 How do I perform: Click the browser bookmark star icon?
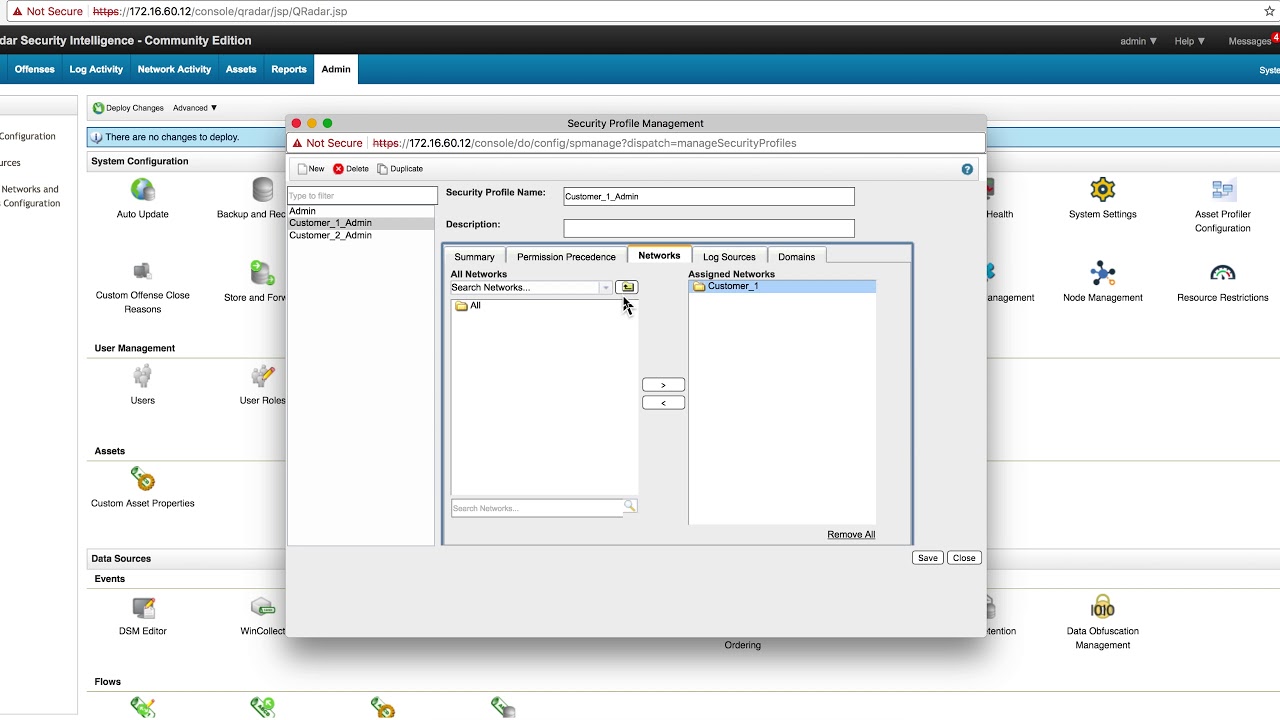click(x=1269, y=11)
